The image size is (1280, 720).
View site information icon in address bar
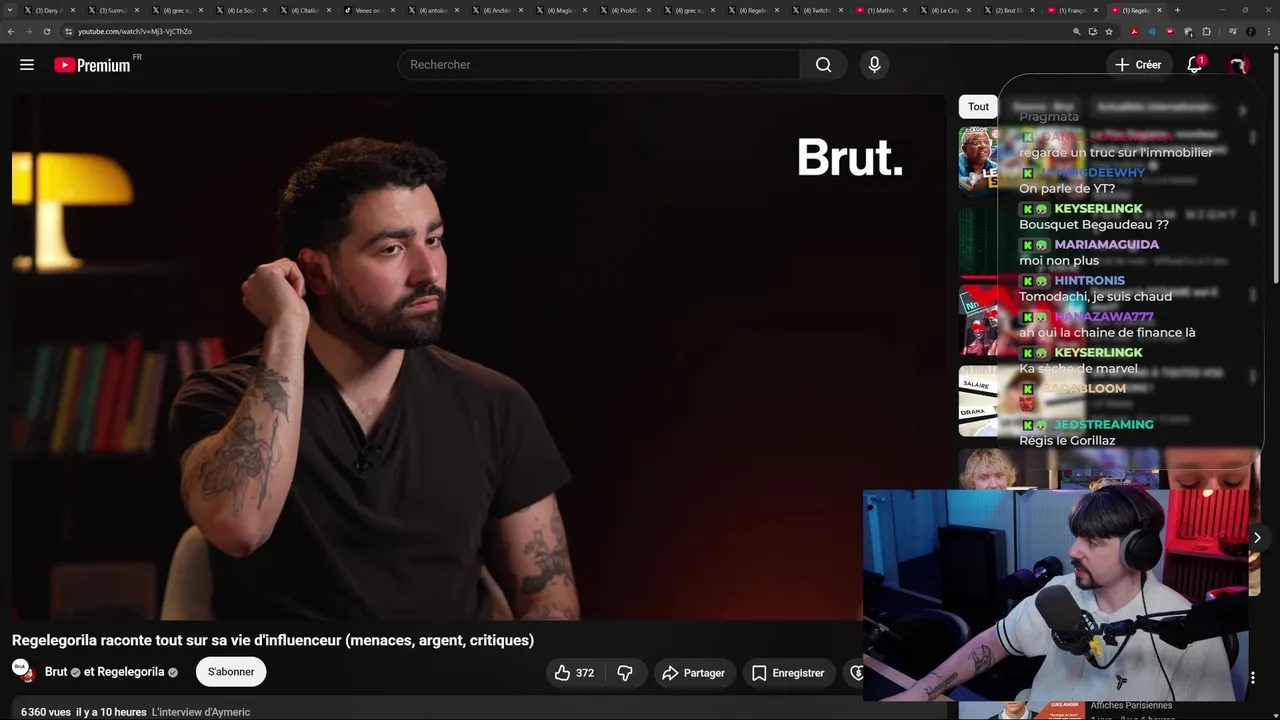(68, 31)
